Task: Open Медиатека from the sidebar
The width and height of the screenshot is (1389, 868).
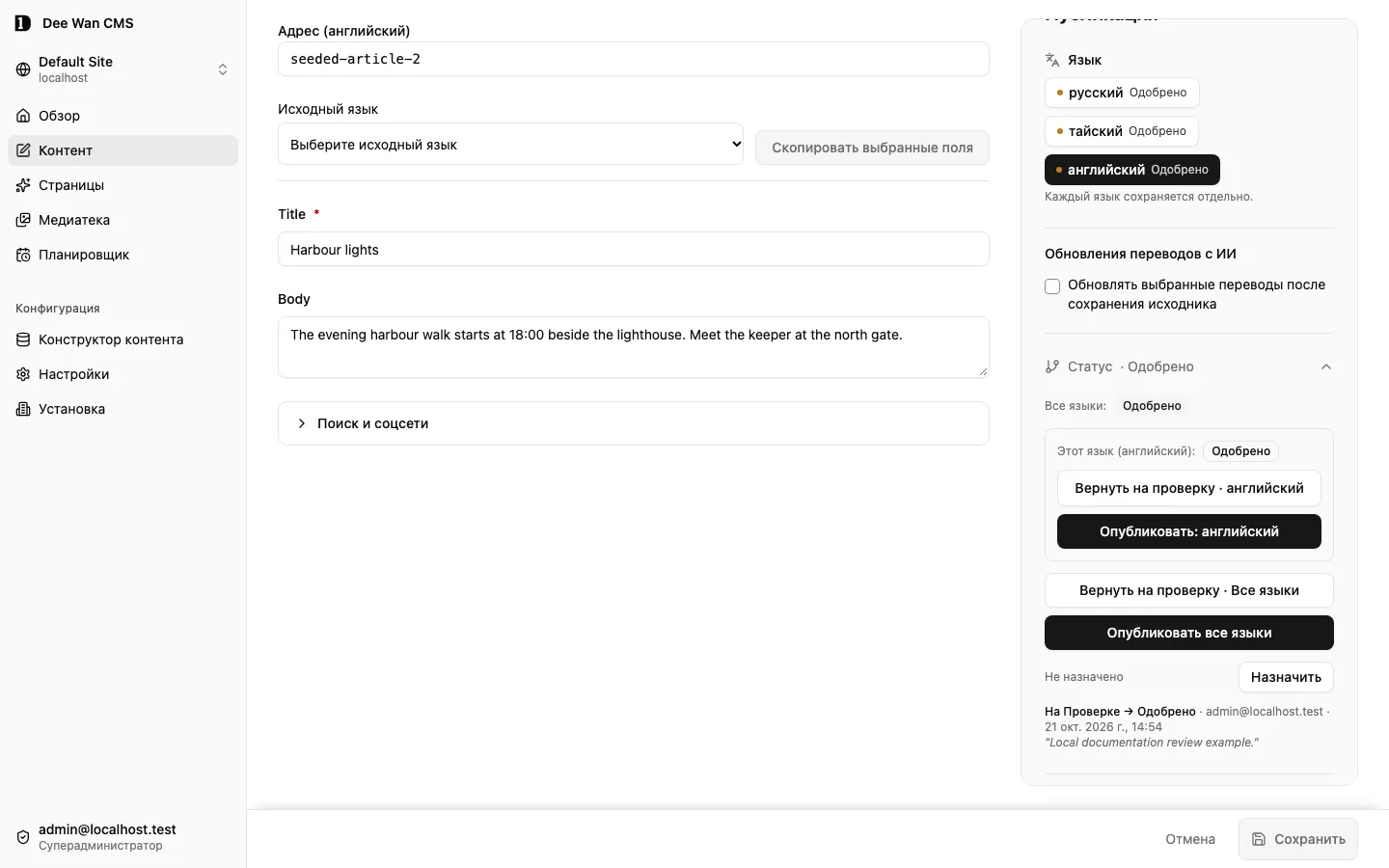Action: coord(123,220)
